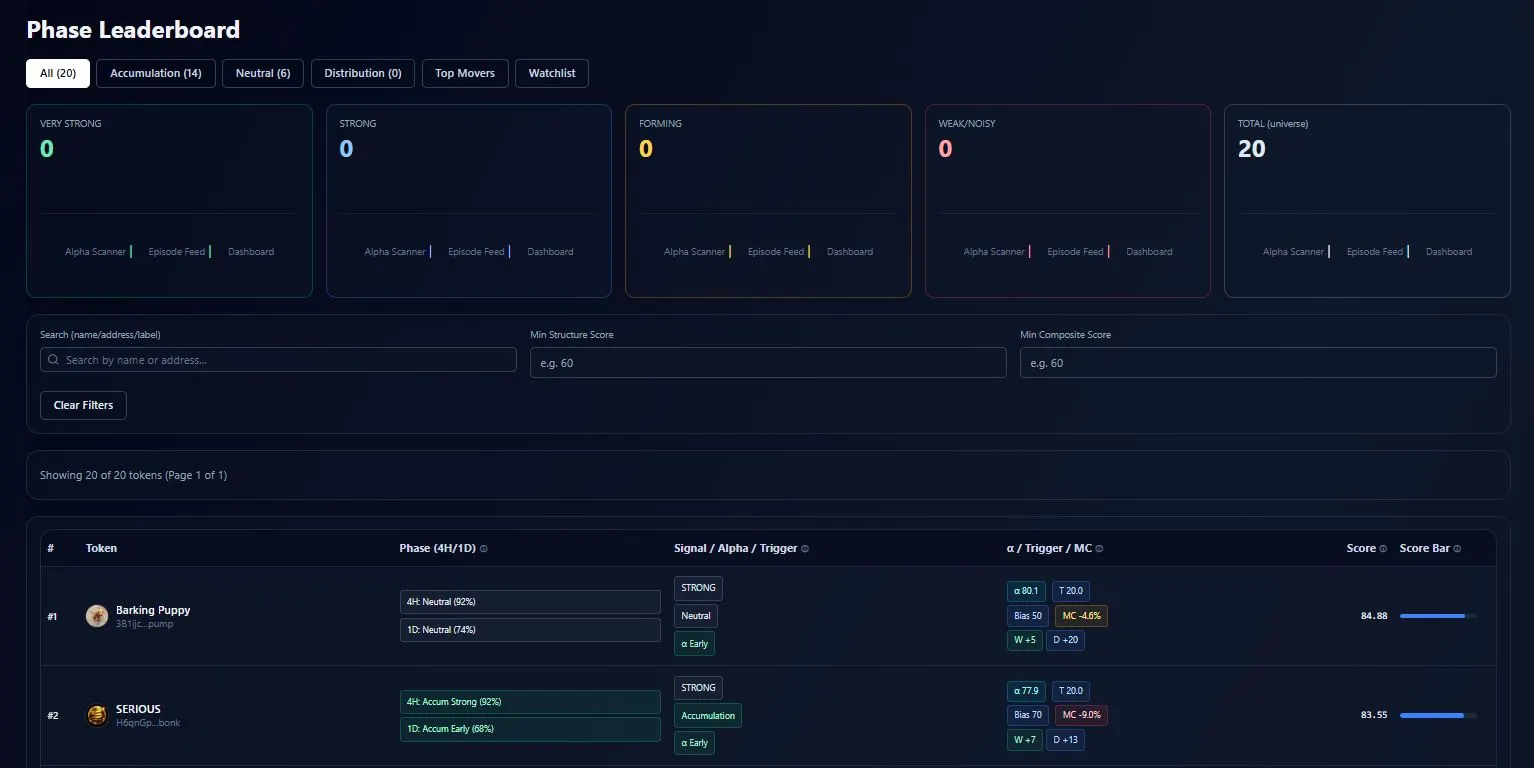Switch to the Top Movers tab
The height and width of the screenshot is (768, 1534).
(464, 73)
